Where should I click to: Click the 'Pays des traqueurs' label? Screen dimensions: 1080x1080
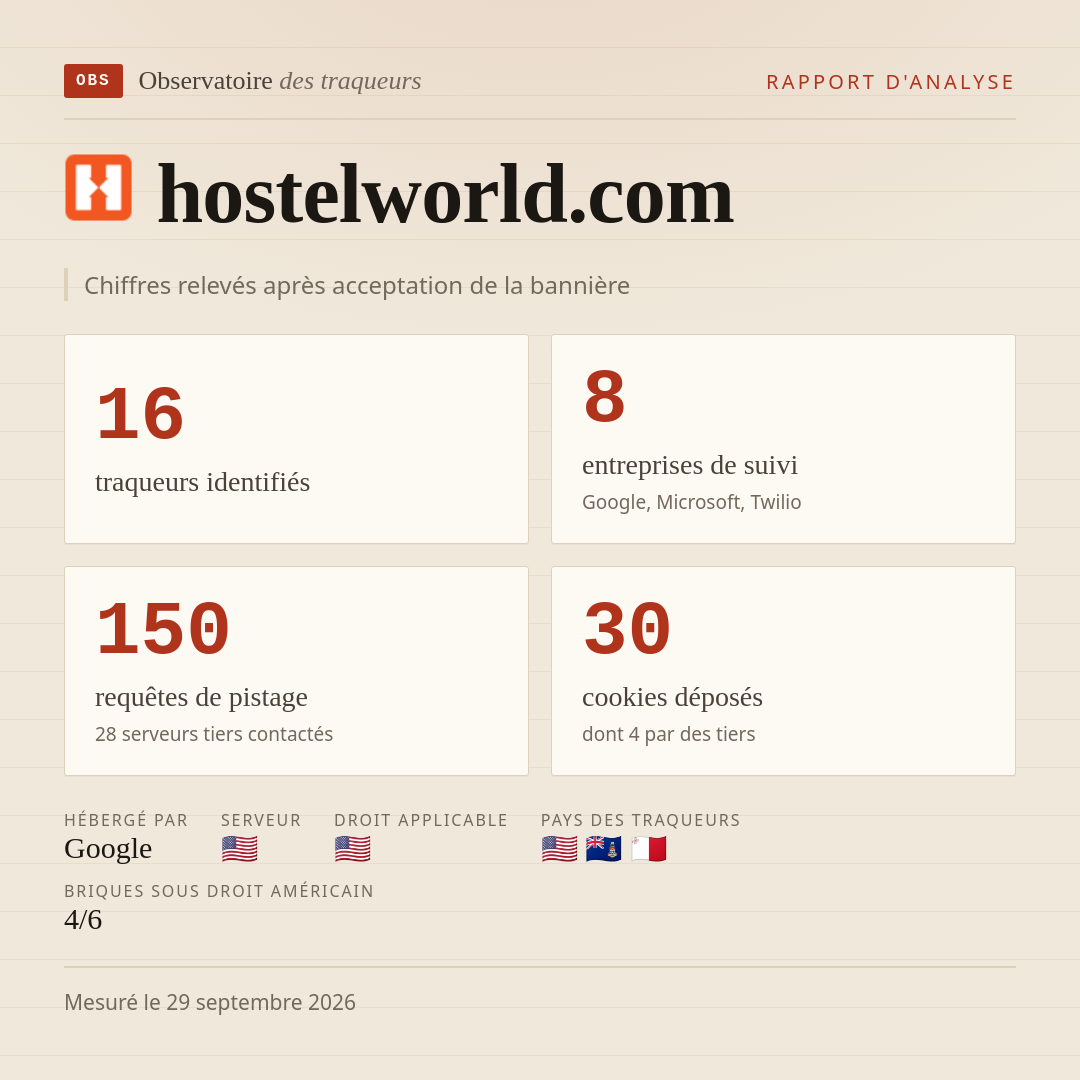[641, 820]
